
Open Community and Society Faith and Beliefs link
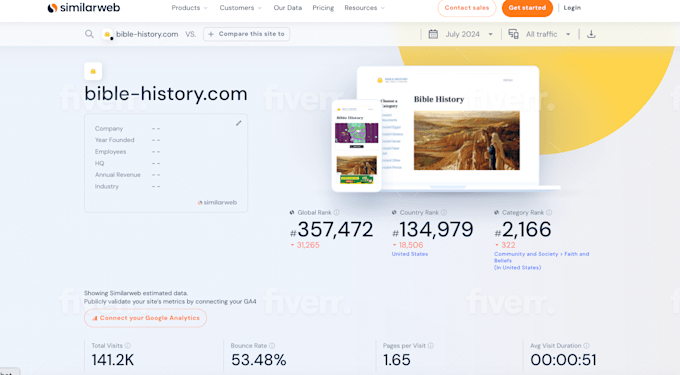[541, 261]
